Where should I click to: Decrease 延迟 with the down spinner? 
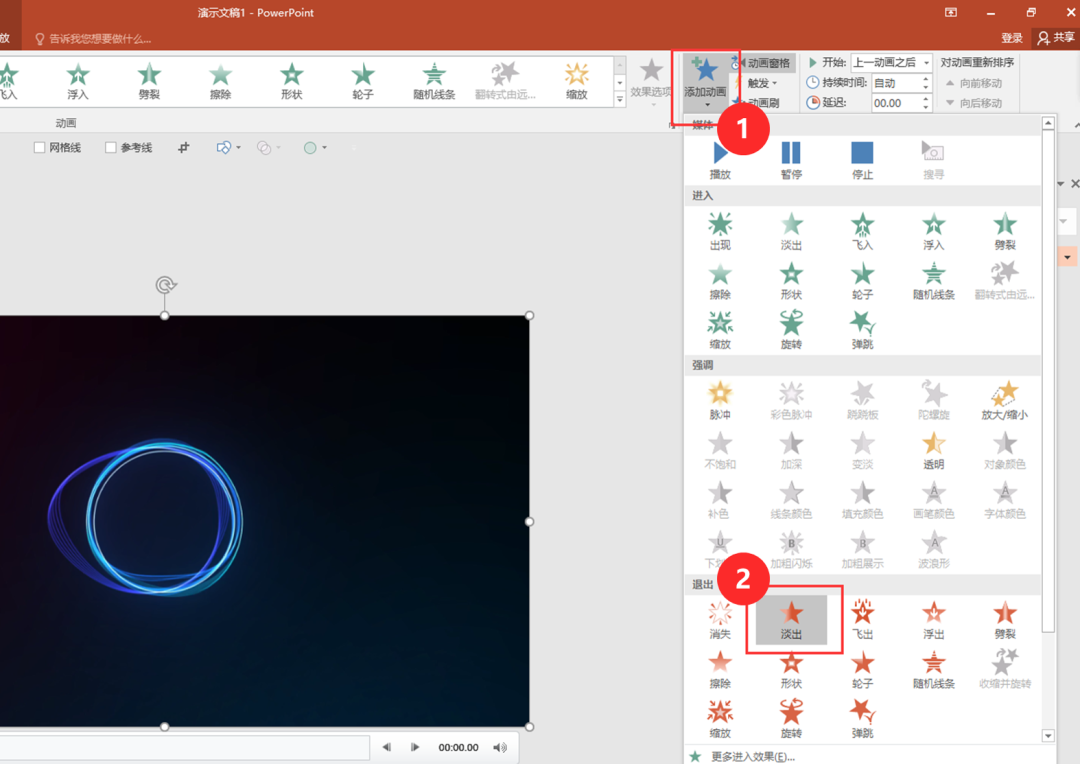926,107
